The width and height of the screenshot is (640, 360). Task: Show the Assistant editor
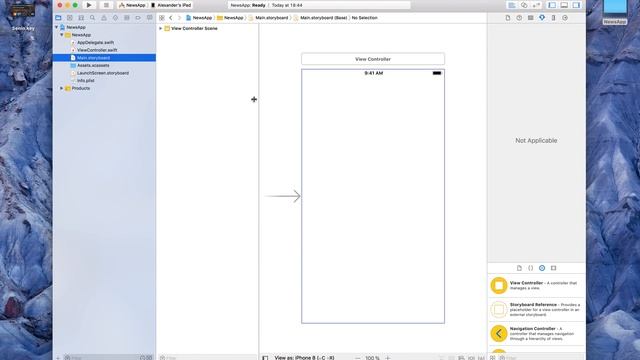tap(524, 5)
